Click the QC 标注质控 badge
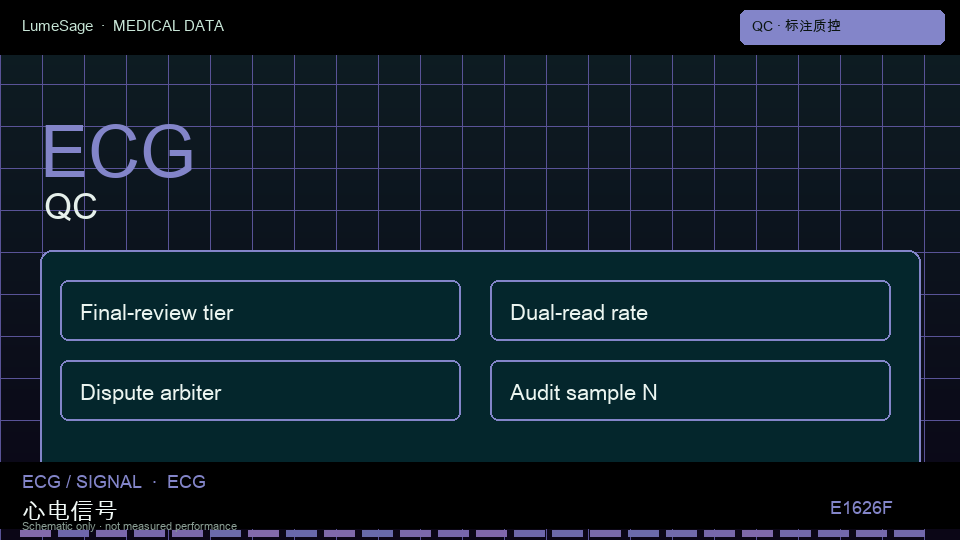Image resolution: width=960 pixels, height=540 pixels. tap(842, 27)
